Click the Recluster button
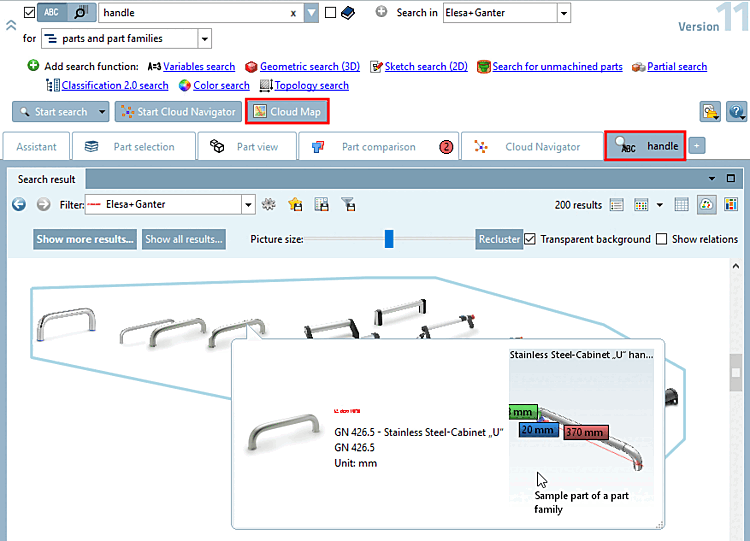 click(499, 239)
